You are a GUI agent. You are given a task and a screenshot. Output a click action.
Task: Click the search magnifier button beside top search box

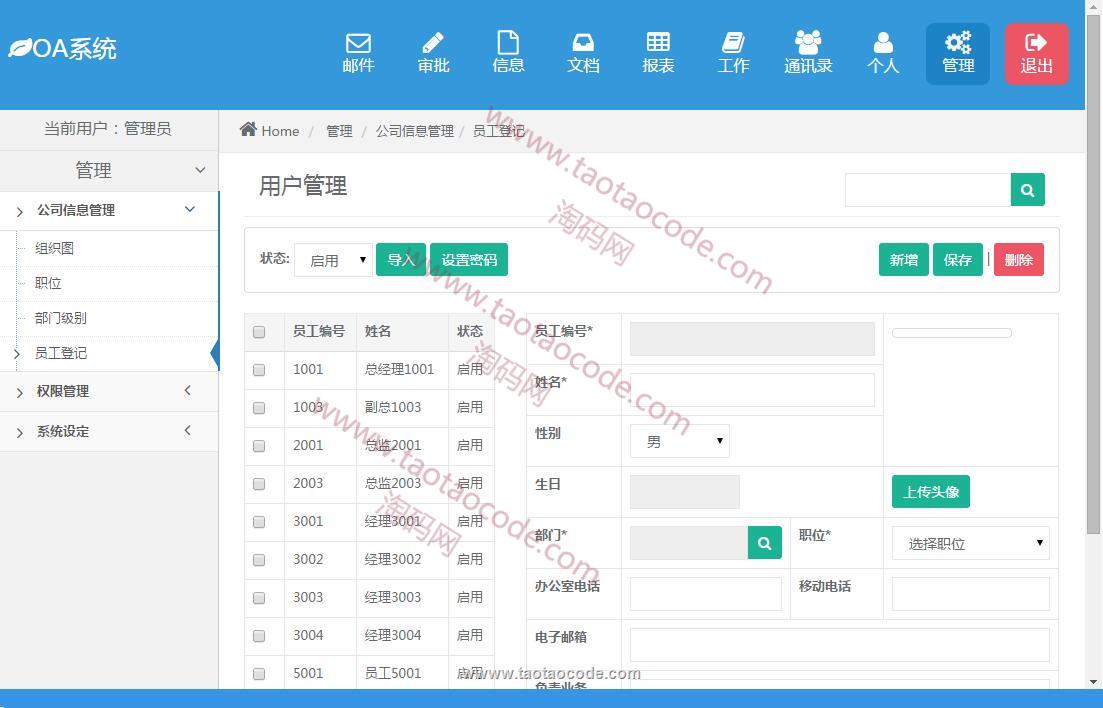(x=1027, y=190)
